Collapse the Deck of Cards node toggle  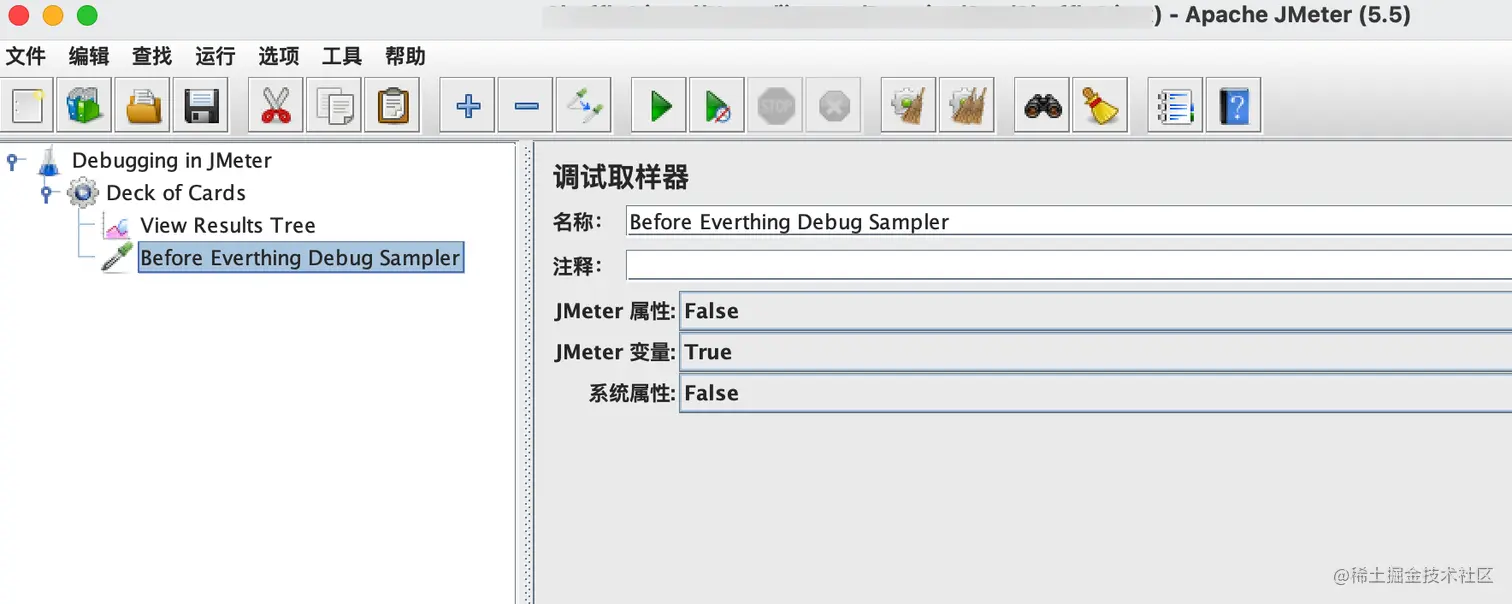(47, 193)
